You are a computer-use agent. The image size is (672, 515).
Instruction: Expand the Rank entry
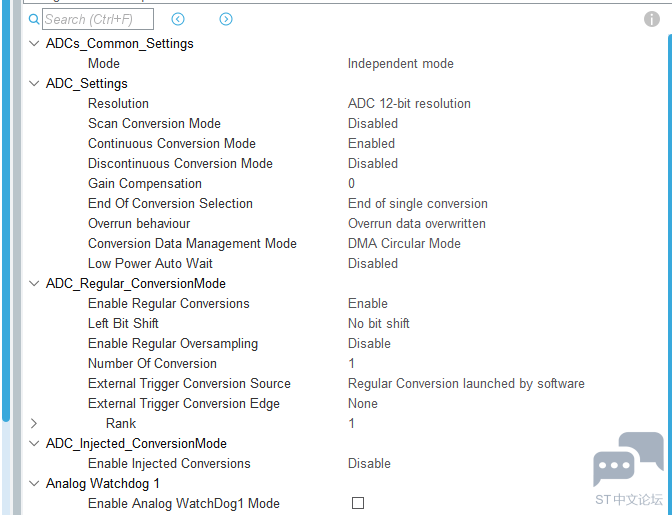coord(35,423)
